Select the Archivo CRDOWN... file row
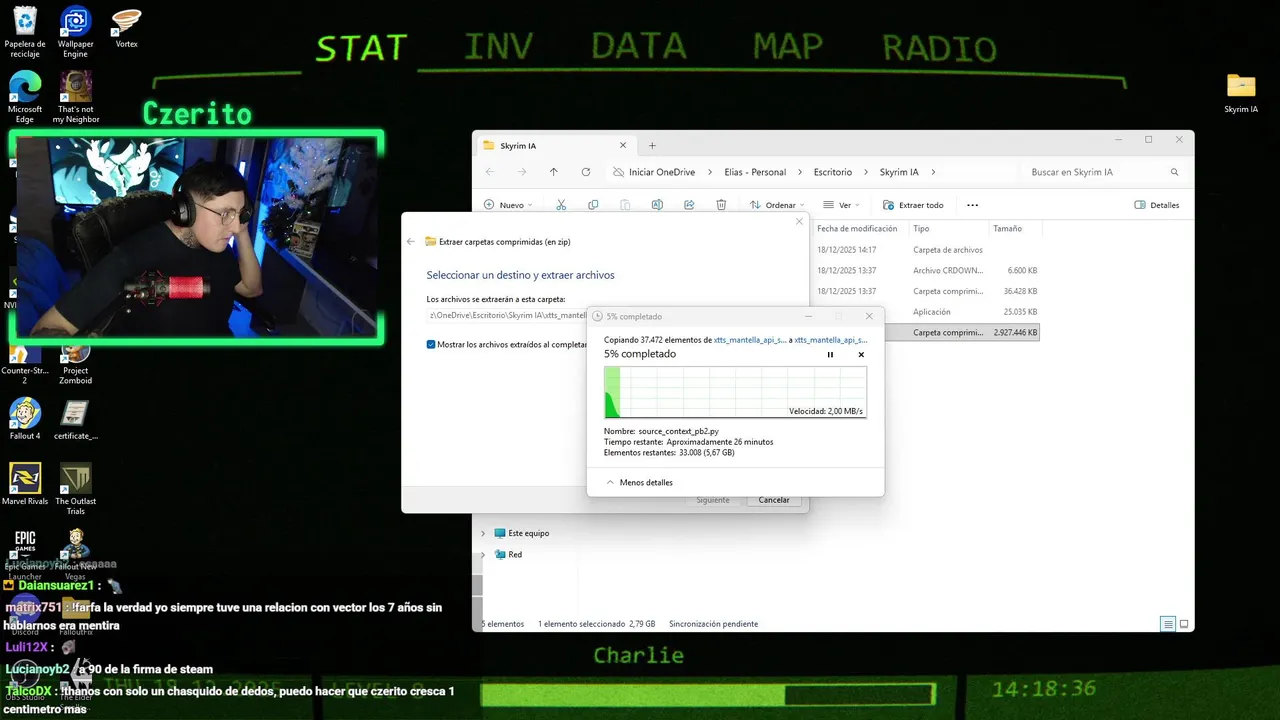The width and height of the screenshot is (1280, 720). [x=928, y=270]
